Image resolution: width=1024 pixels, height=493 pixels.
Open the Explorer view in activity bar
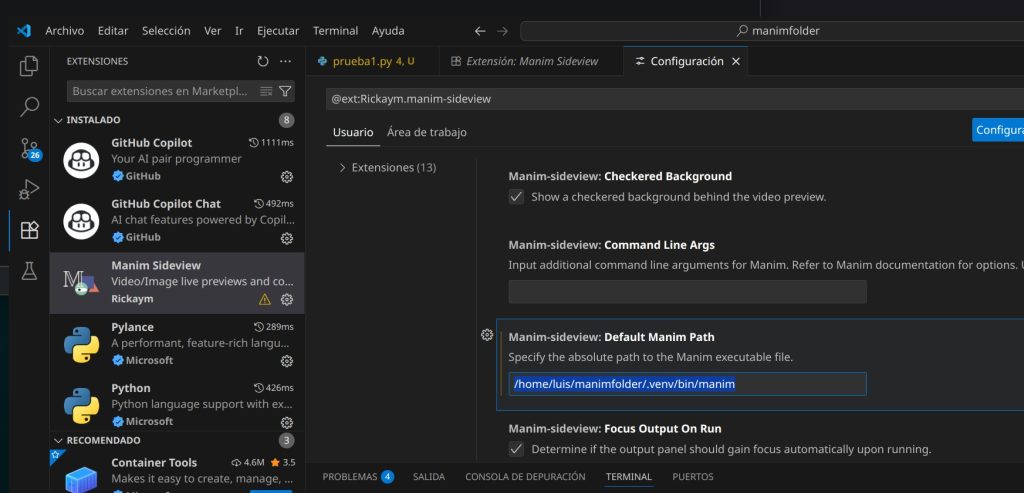(29, 67)
